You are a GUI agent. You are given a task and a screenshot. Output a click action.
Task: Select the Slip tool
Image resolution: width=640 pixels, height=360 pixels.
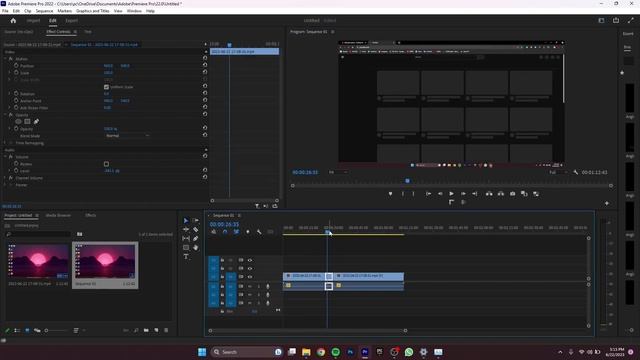point(186,239)
